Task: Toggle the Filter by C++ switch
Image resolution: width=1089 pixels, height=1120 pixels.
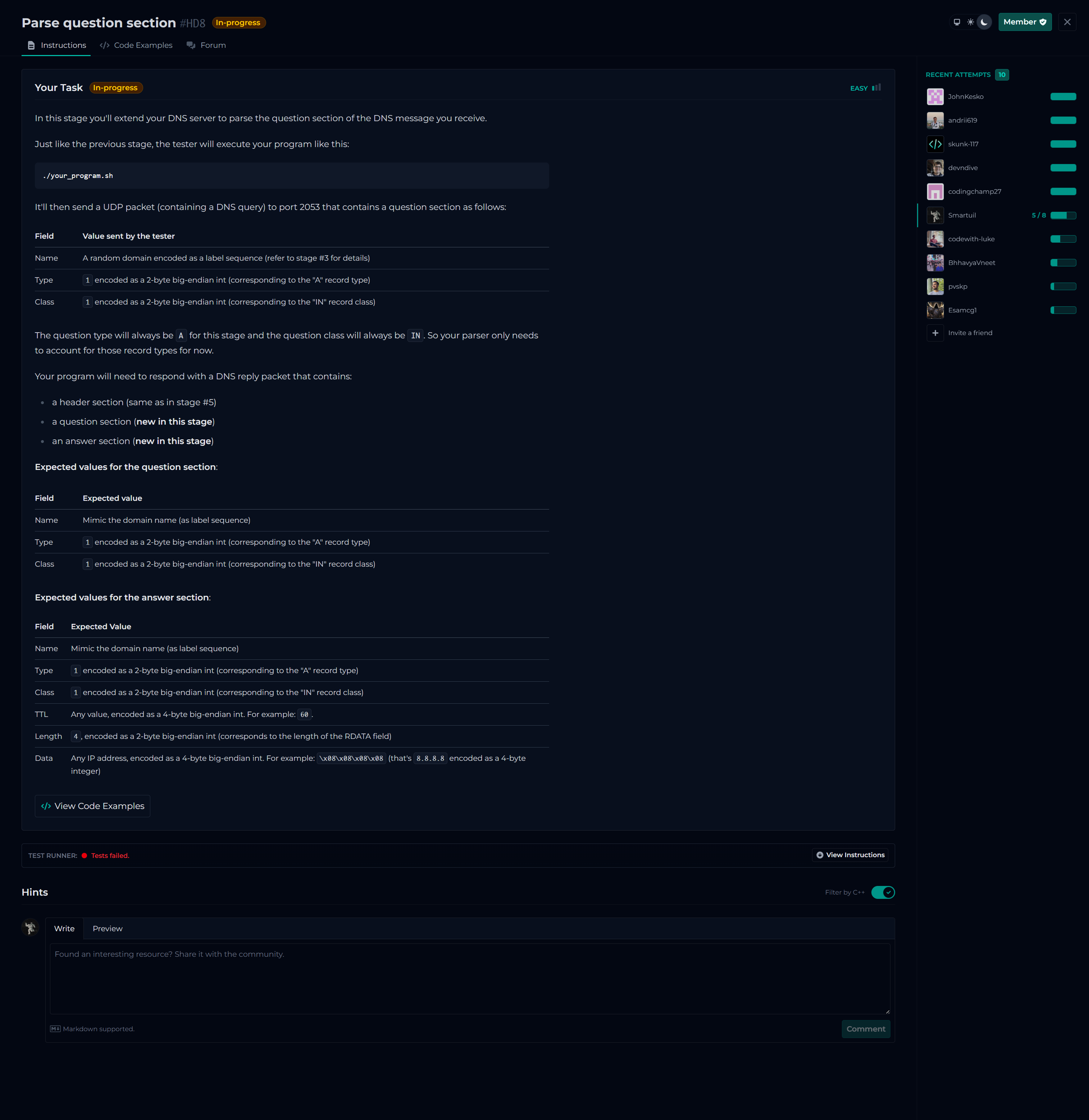Action: [x=883, y=892]
